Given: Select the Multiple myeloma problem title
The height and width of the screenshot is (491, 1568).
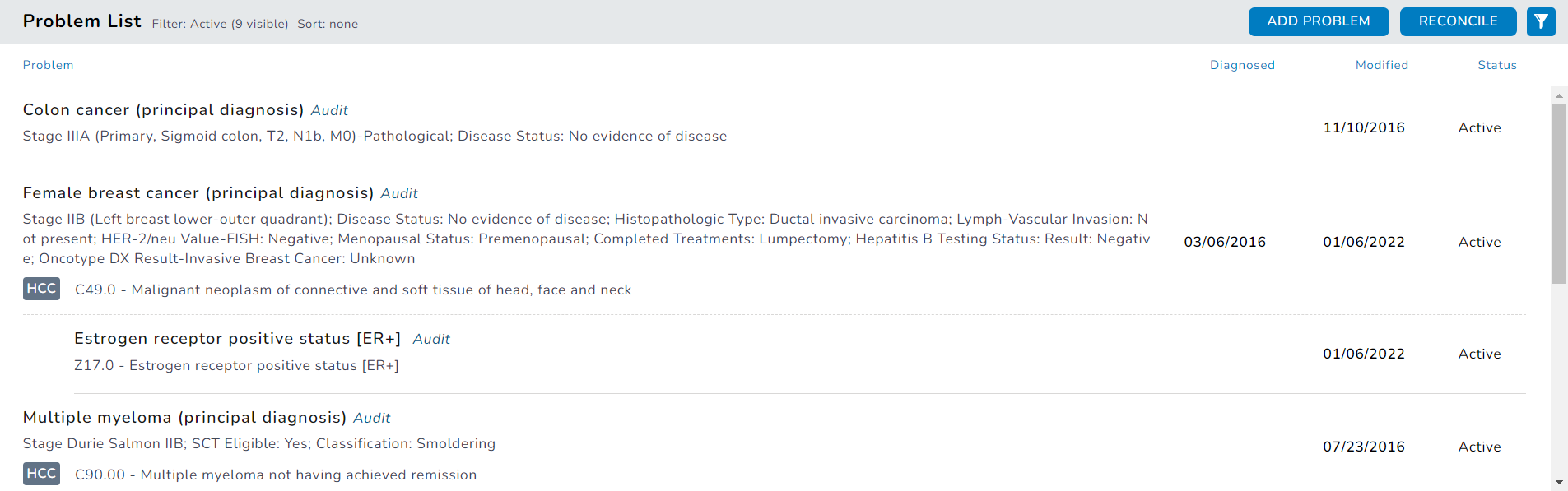Looking at the screenshot, I should pos(184,418).
